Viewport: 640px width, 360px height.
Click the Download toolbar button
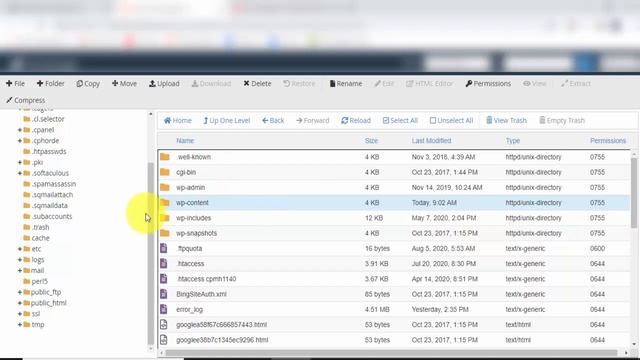pyautogui.click(x=211, y=84)
